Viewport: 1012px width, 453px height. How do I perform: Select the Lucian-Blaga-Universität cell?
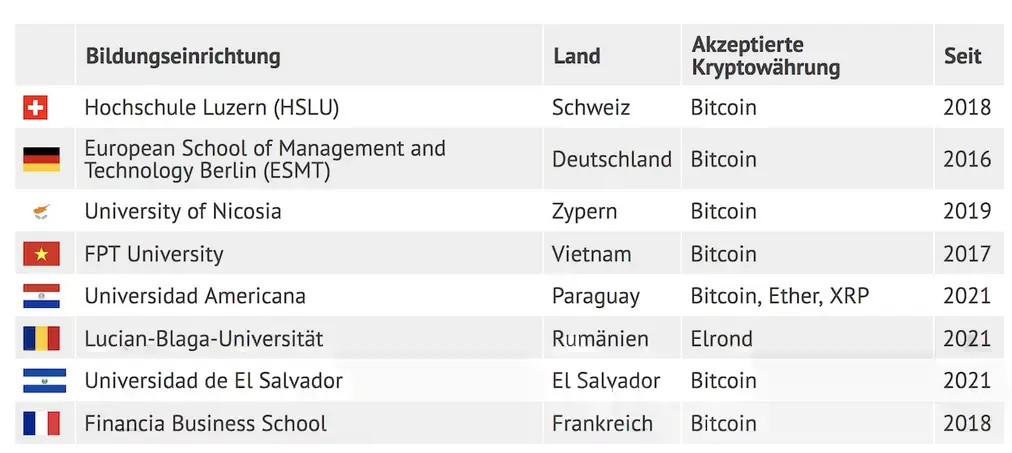tap(204, 339)
